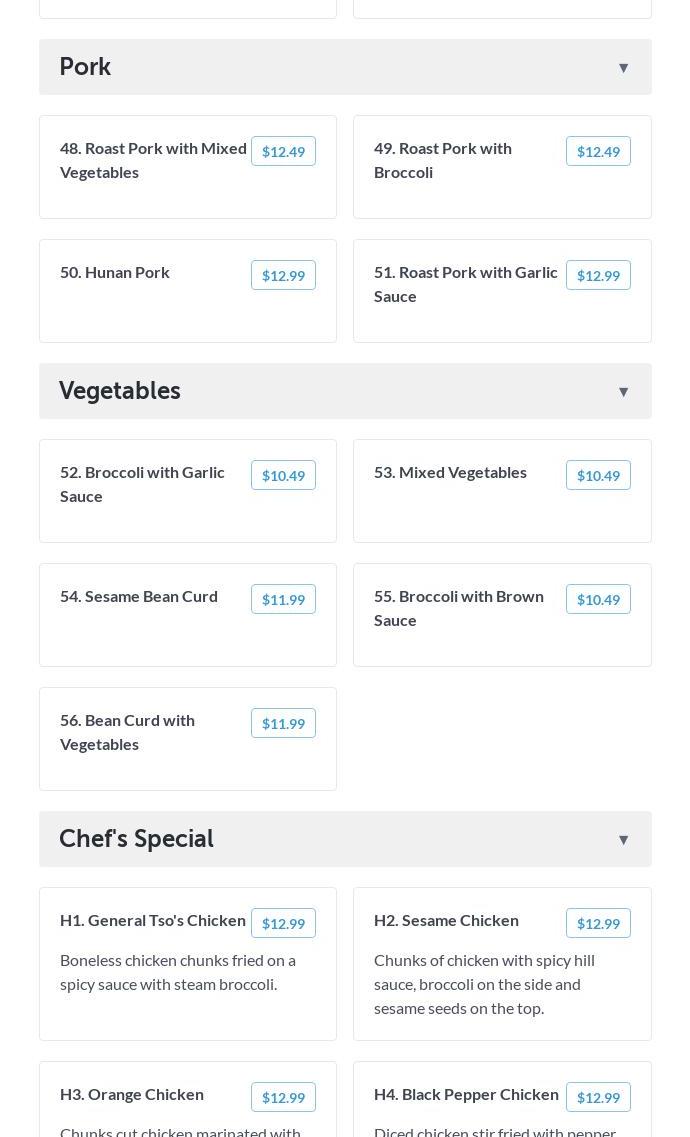Collapse the Pork section arrow
Viewport: 690px width, 1137px height.
pos(623,68)
